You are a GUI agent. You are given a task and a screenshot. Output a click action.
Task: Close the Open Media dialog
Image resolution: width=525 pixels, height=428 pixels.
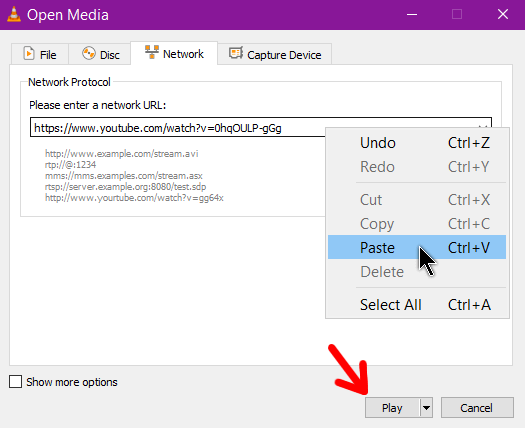[503, 15]
